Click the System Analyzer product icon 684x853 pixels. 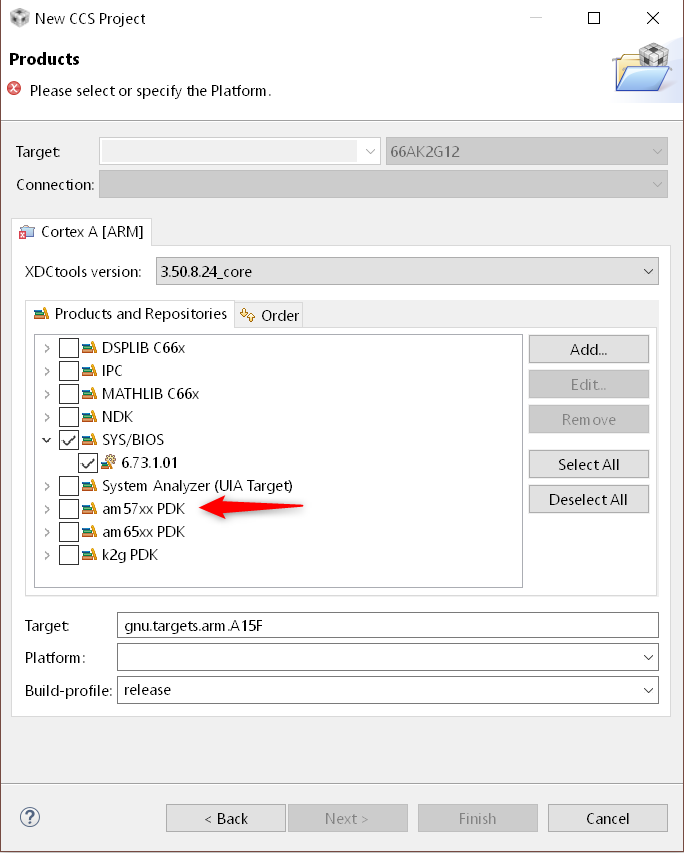click(89, 486)
